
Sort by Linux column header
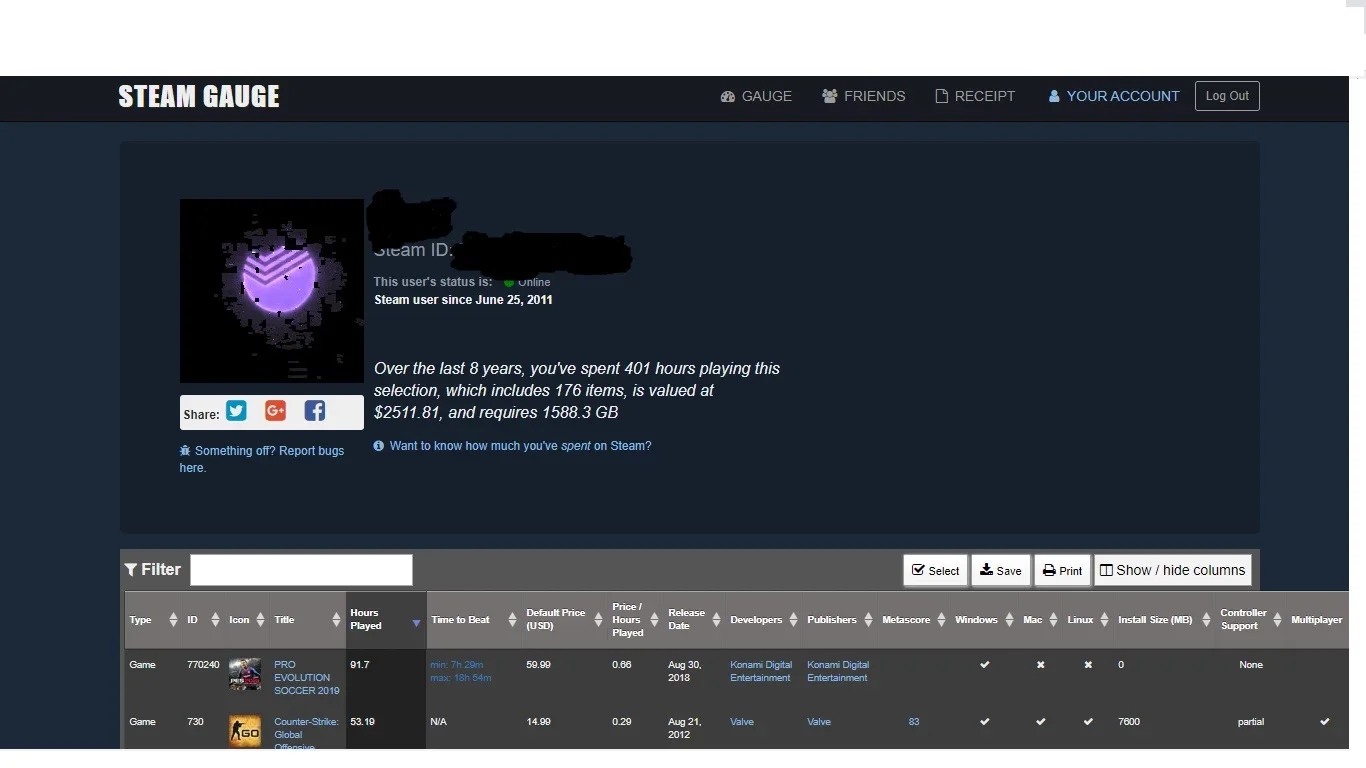(1088, 620)
